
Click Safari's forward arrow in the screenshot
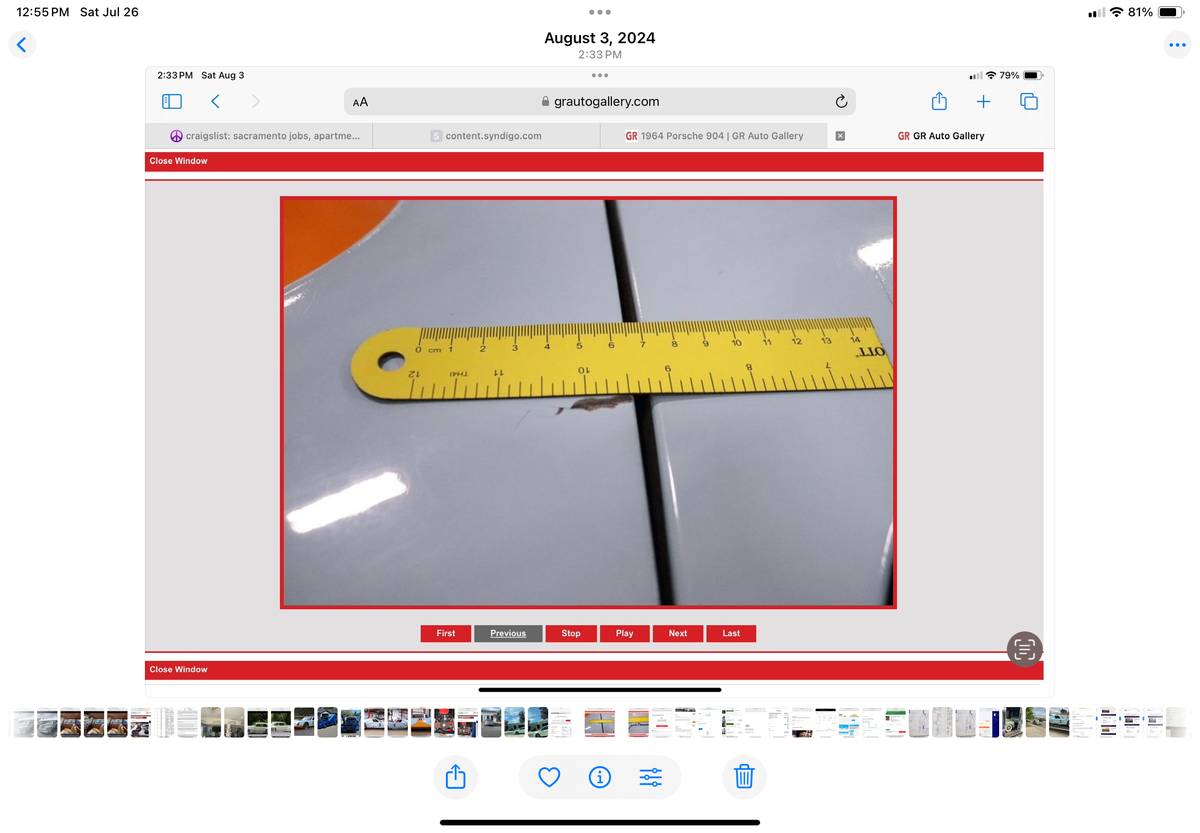click(255, 101)
